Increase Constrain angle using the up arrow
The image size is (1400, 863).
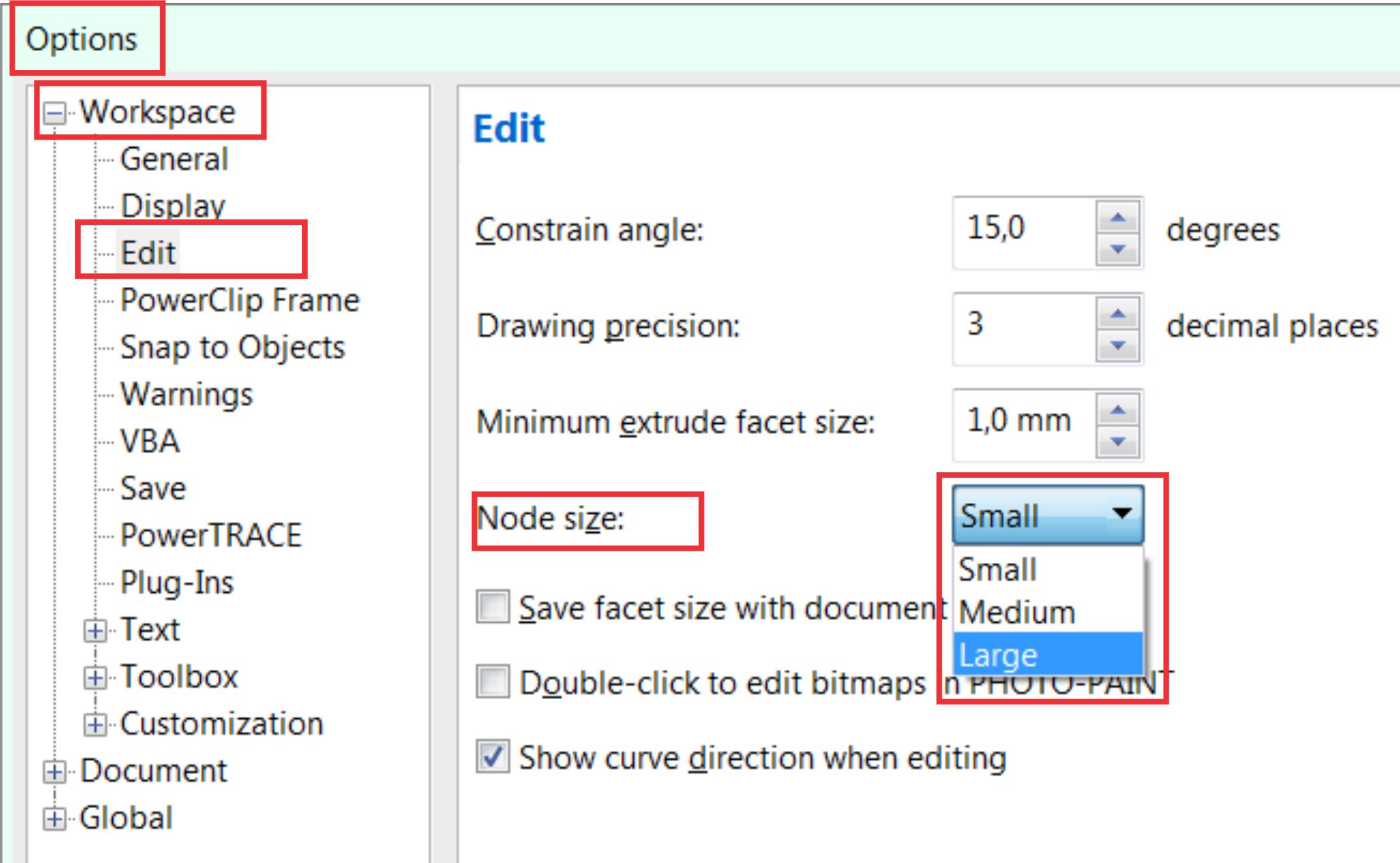click(1117, 217)
